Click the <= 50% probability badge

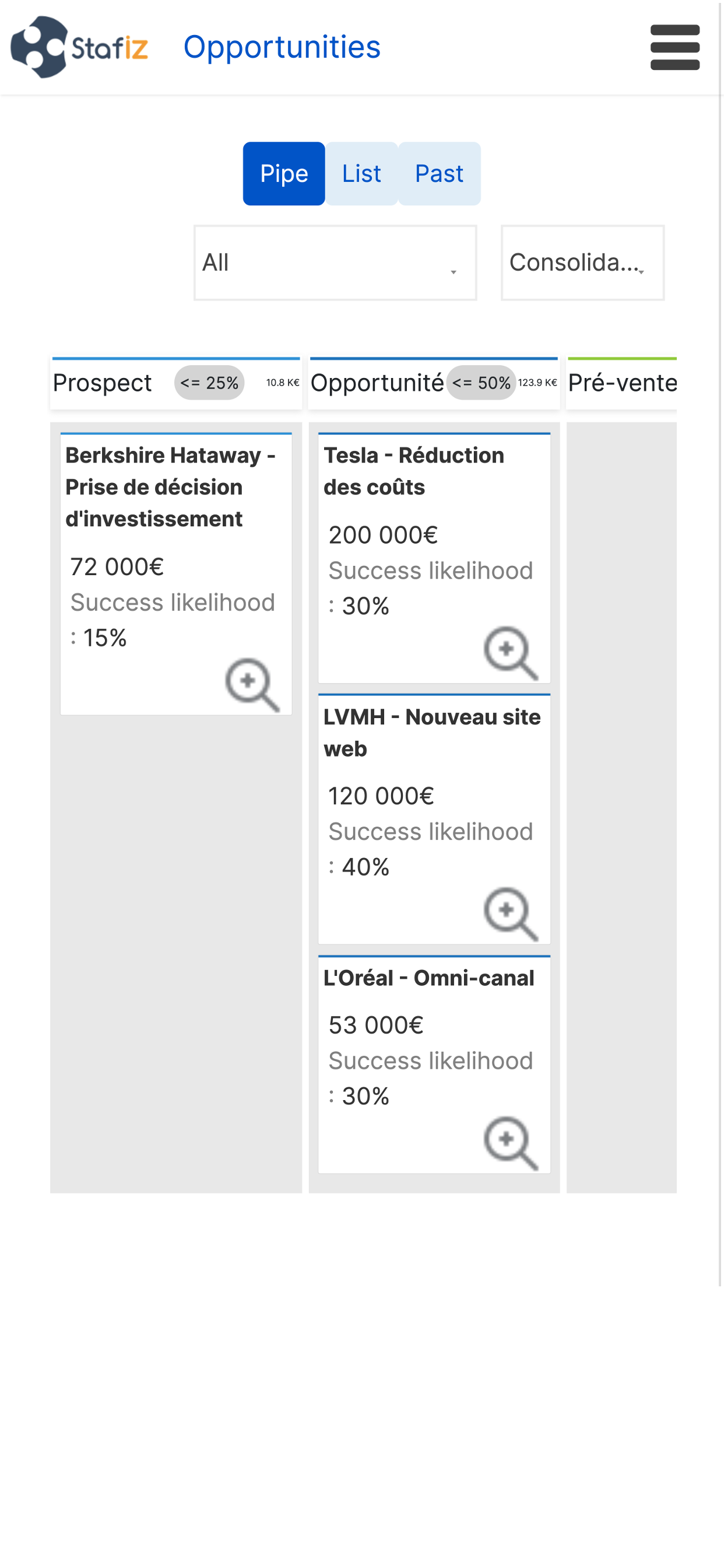click(x=482, y=383)
